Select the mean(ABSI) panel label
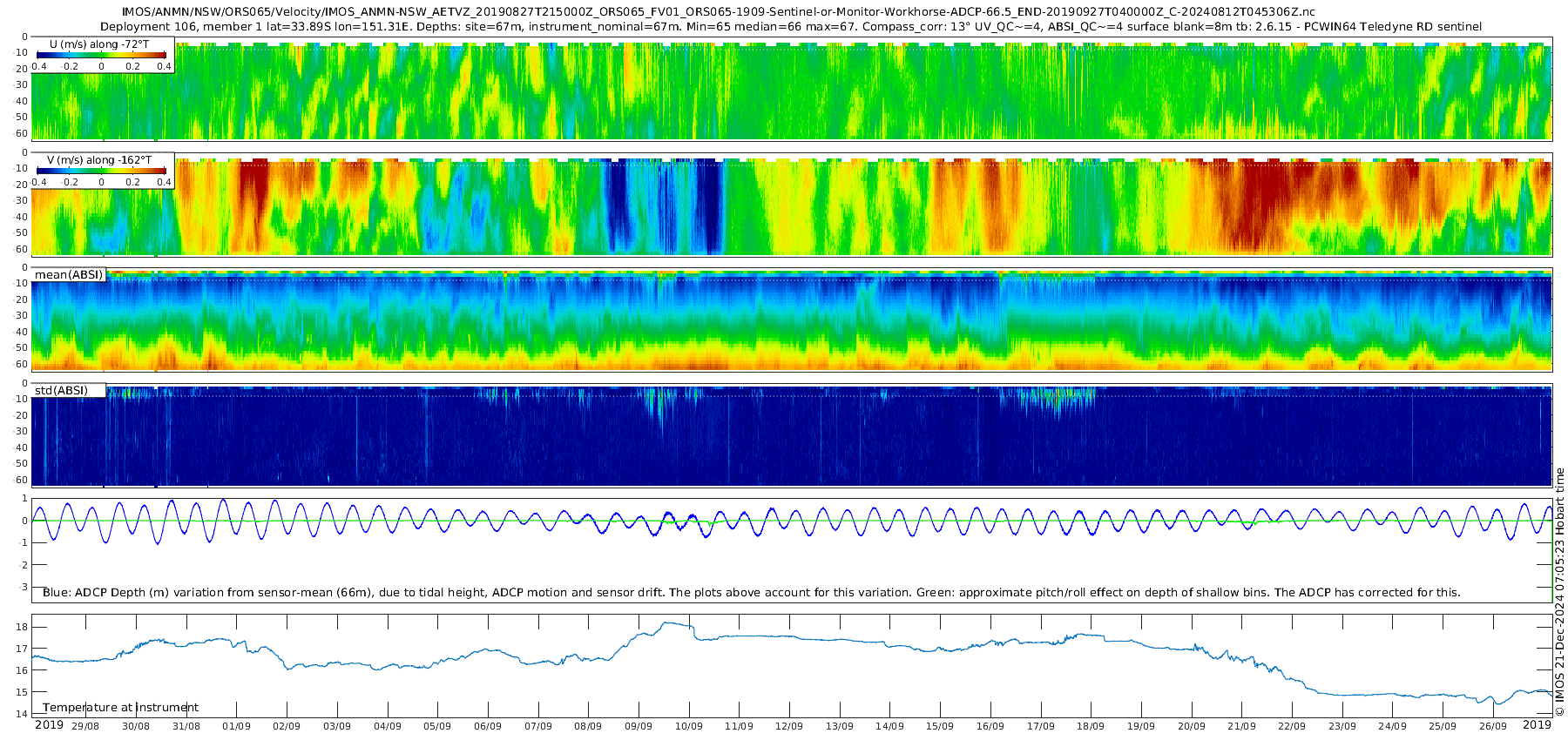Image resolution: width=1568 pixels, height=740 pixels. click(69, 275)
